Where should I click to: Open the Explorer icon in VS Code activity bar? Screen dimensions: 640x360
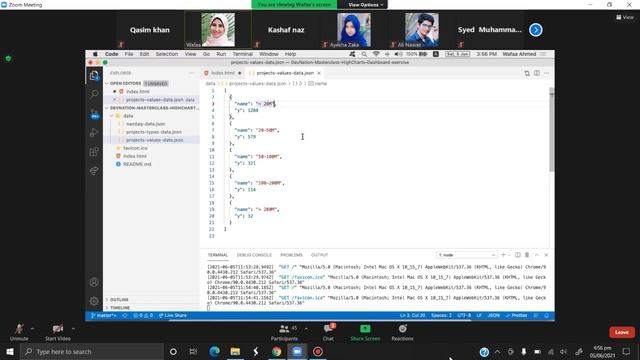94,76
